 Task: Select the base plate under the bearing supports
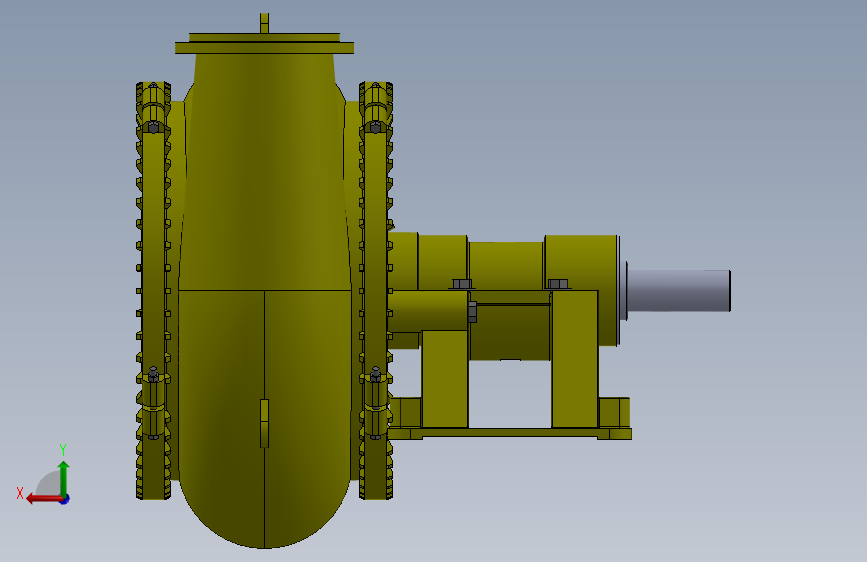click(510, 433)
